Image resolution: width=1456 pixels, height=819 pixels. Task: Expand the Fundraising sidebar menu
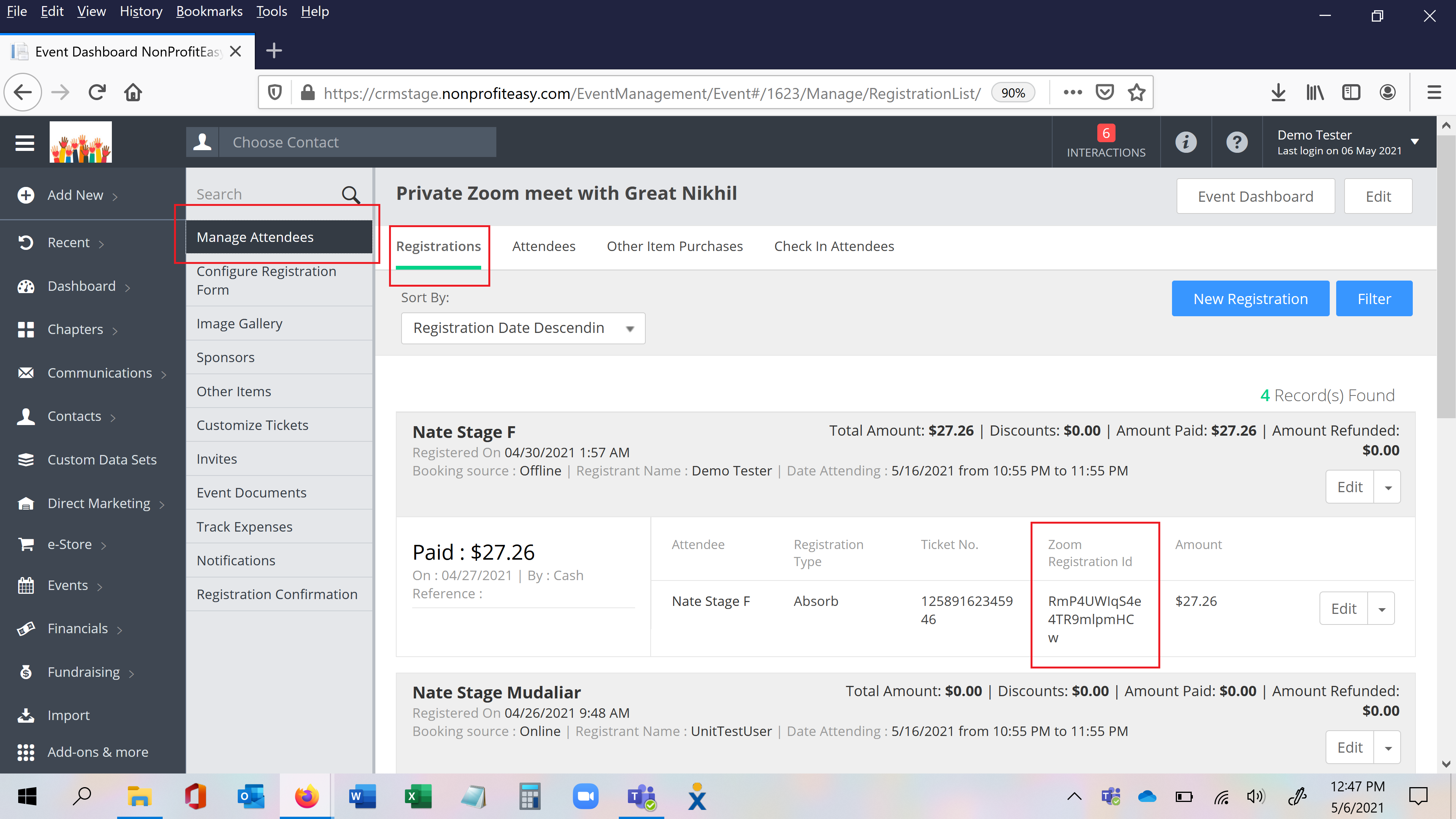(76, 672)
